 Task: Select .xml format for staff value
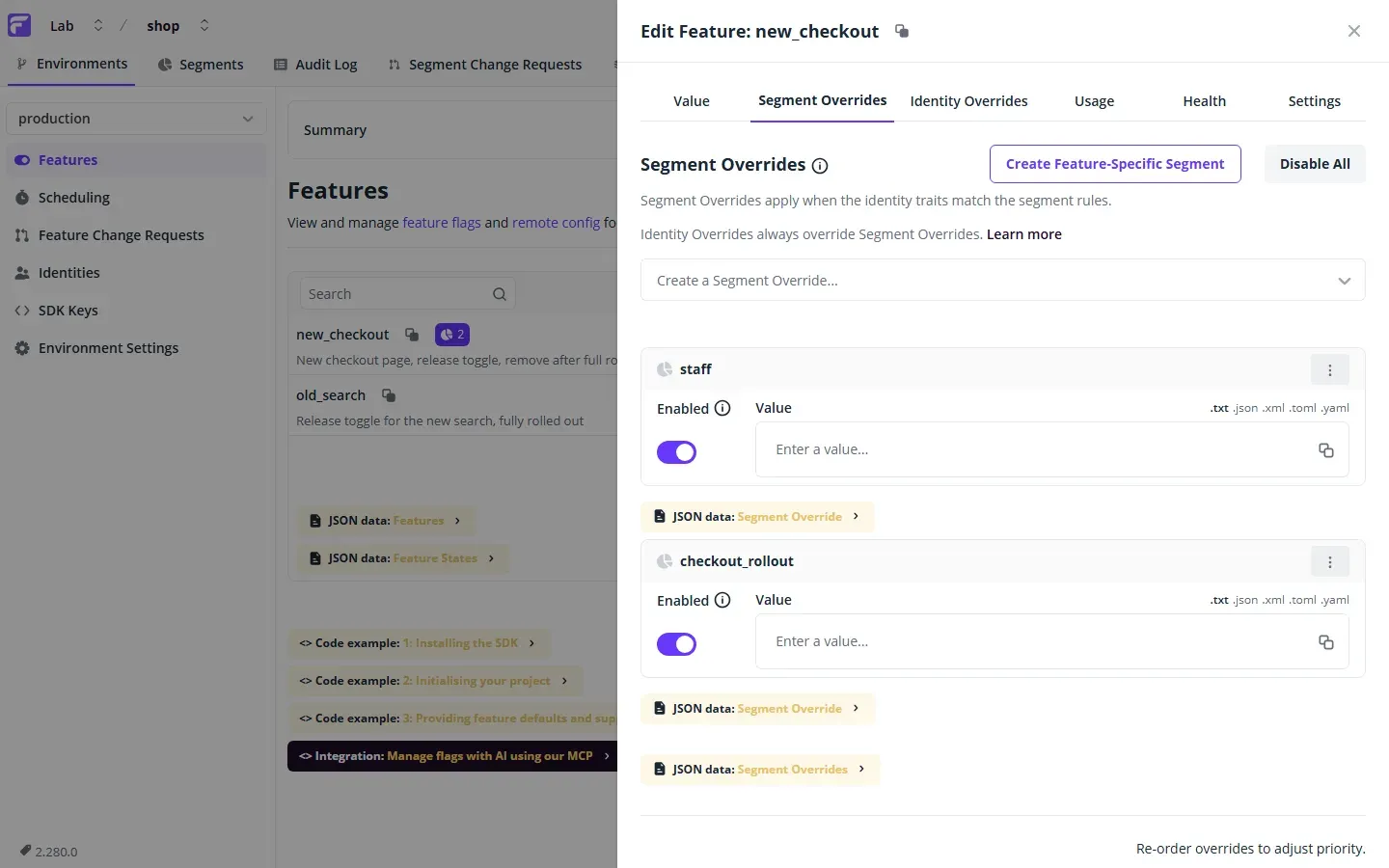pos(1273,408)
